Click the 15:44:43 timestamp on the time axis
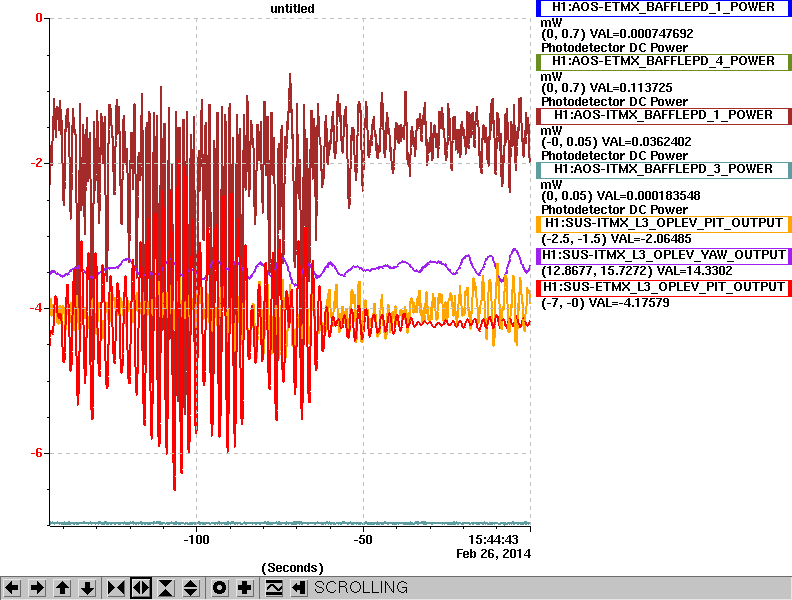 click(x=493, y=540)
